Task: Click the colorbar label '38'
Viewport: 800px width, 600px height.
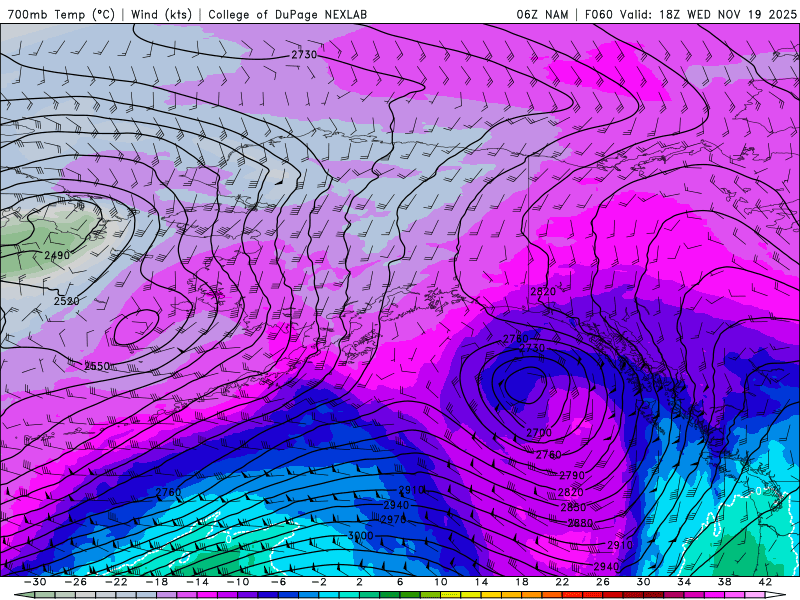Action: [724, 582]
